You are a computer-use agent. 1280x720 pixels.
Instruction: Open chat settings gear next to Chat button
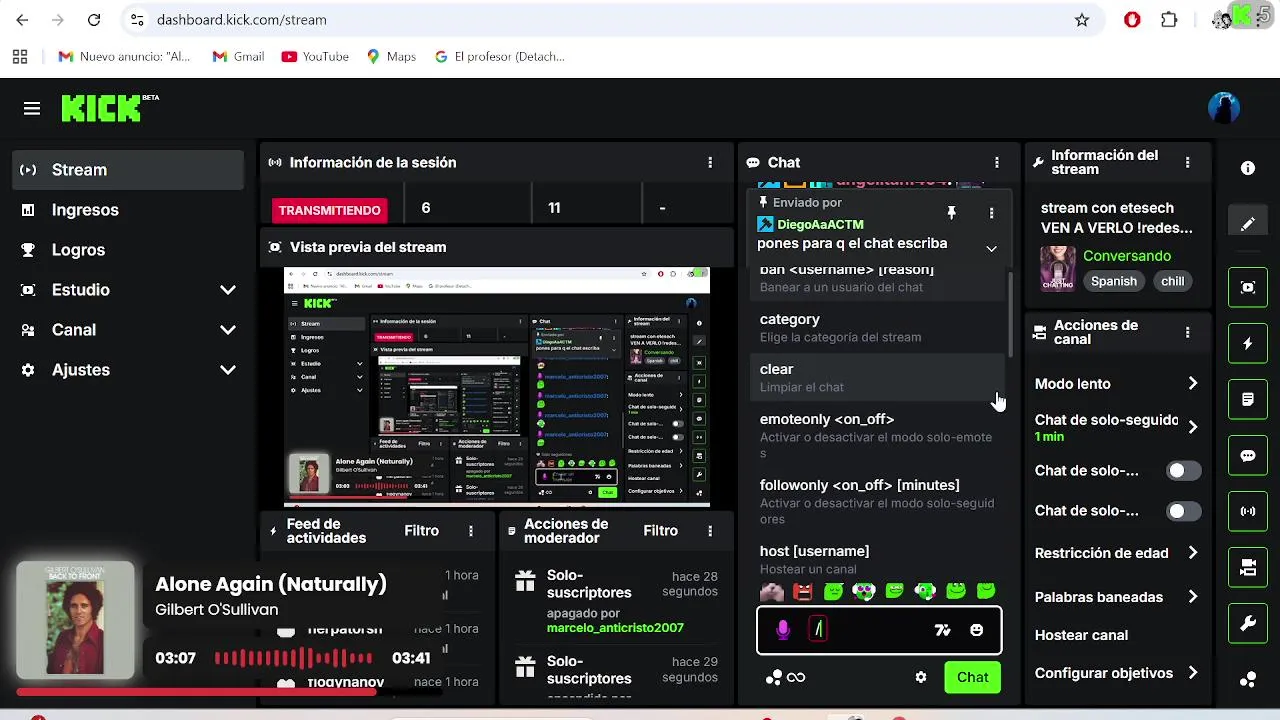coord(921,677)
